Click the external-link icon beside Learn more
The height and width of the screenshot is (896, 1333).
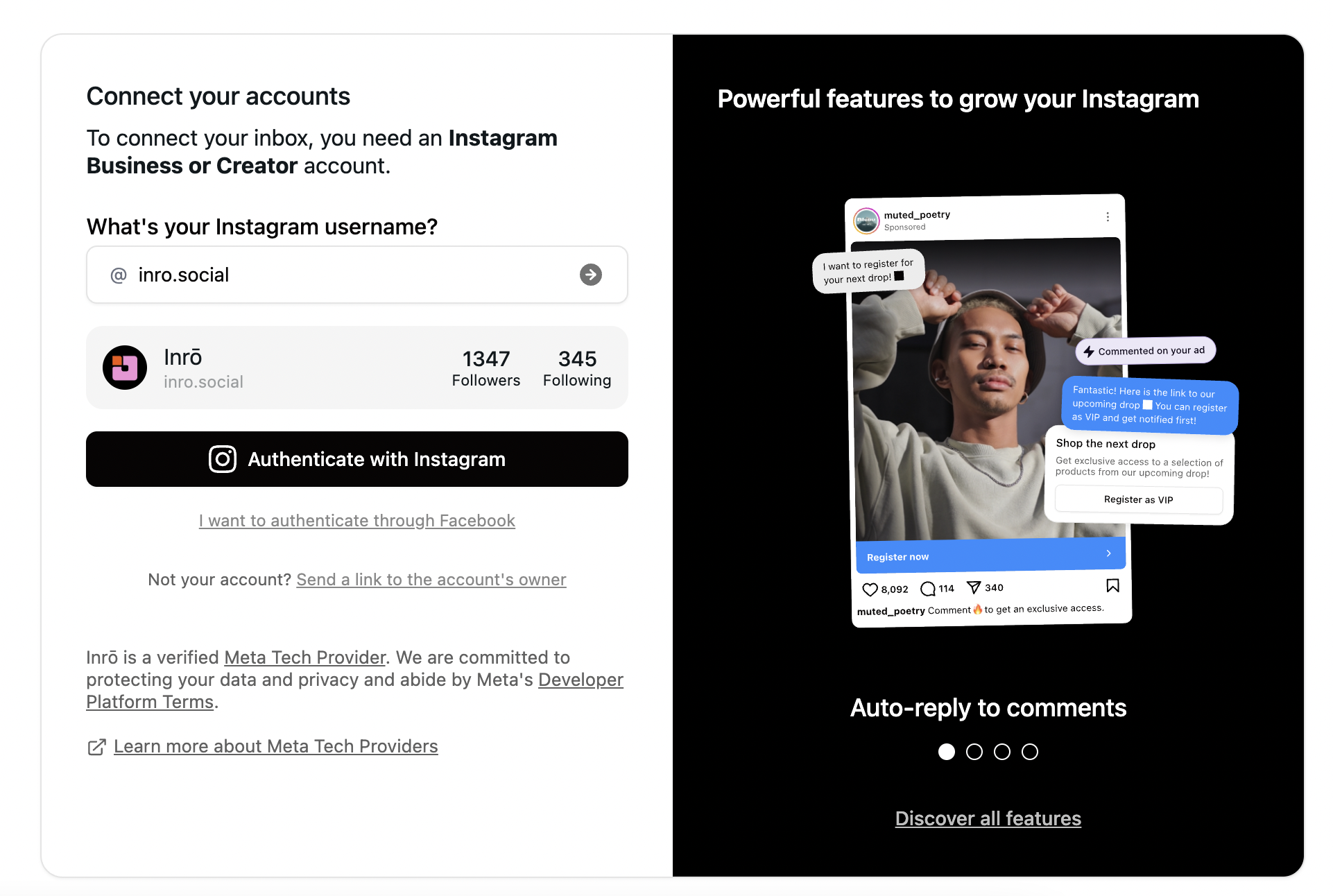coord(97,747)
